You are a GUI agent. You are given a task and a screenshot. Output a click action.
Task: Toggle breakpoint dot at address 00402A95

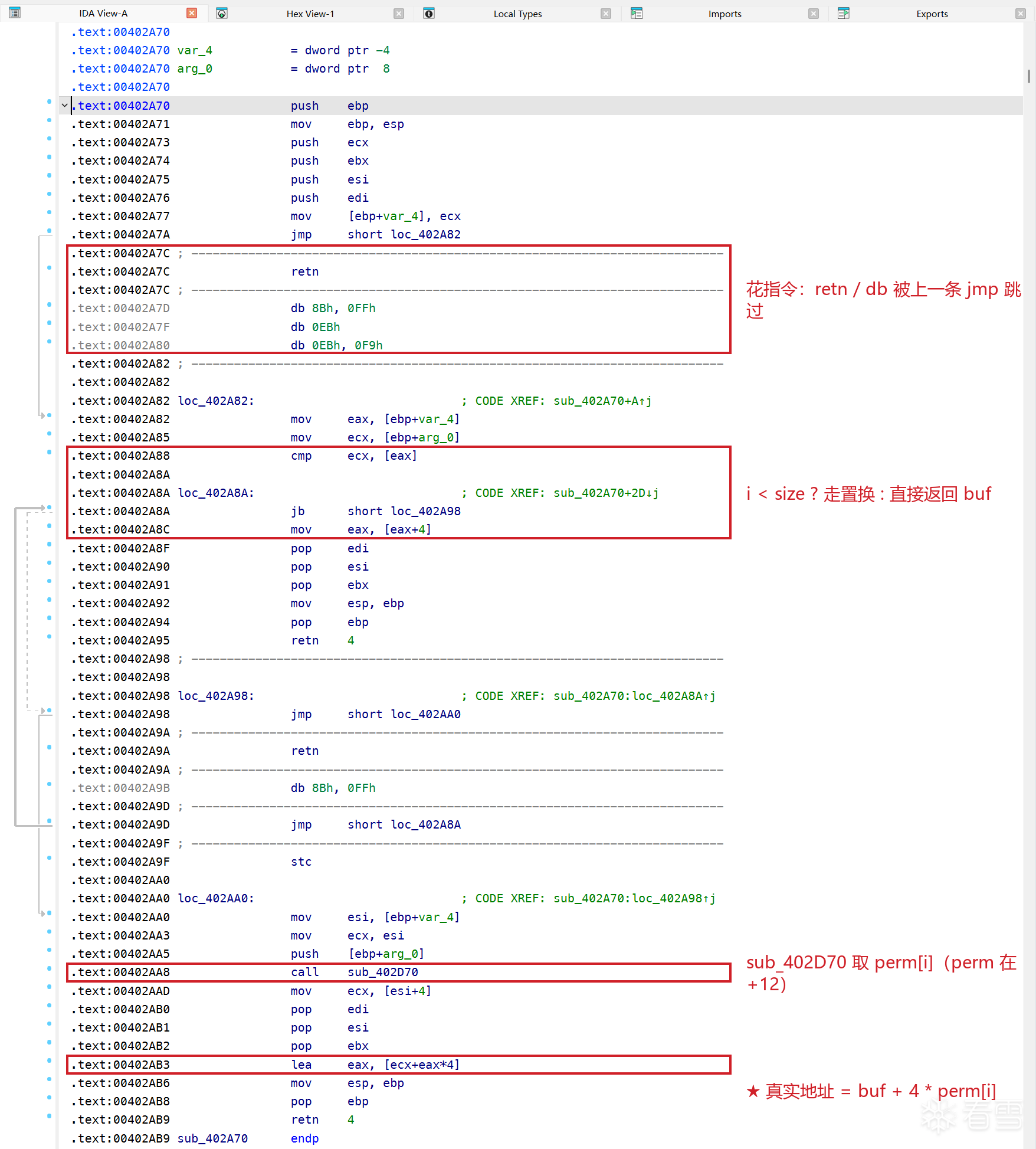tap(49, 637)
